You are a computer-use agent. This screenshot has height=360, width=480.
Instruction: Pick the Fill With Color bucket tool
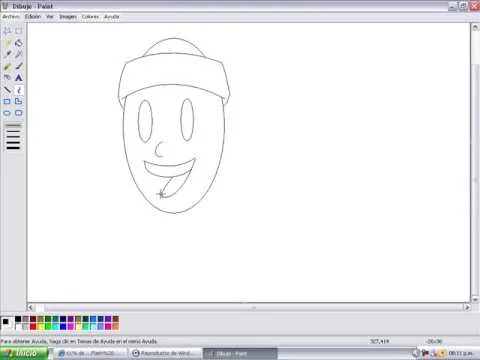point(19,43)
